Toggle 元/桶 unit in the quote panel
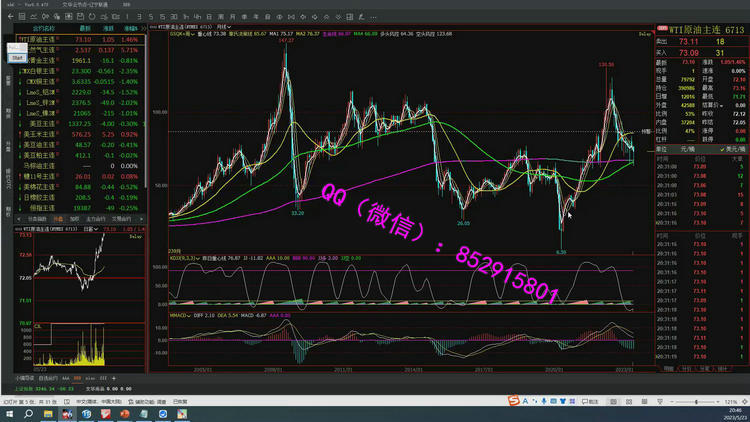This screenshot has width=750, height=422. [690, 149]
